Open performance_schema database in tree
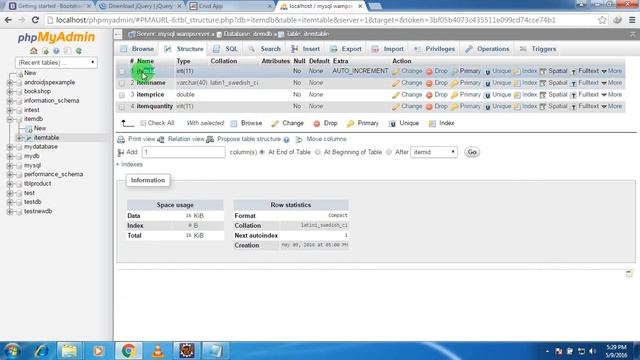 [x=53, y=174]
